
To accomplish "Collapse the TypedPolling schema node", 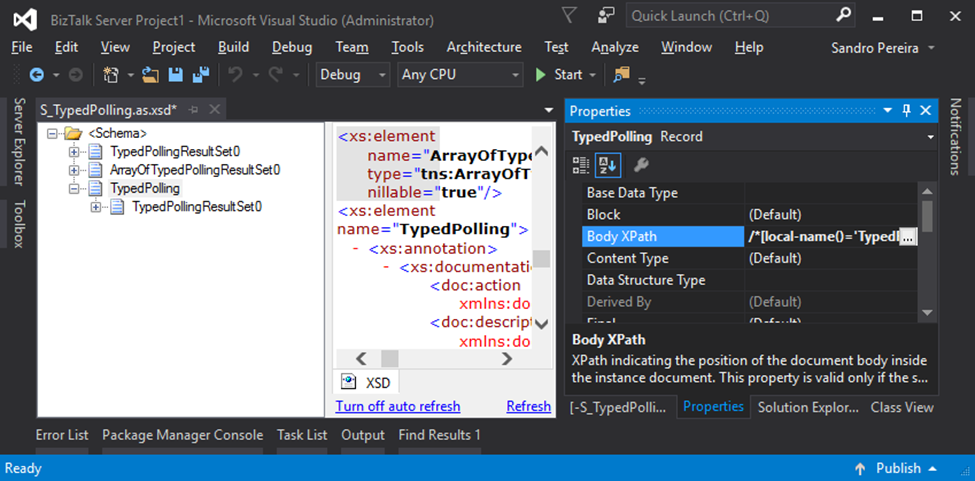I will [74, 188].
